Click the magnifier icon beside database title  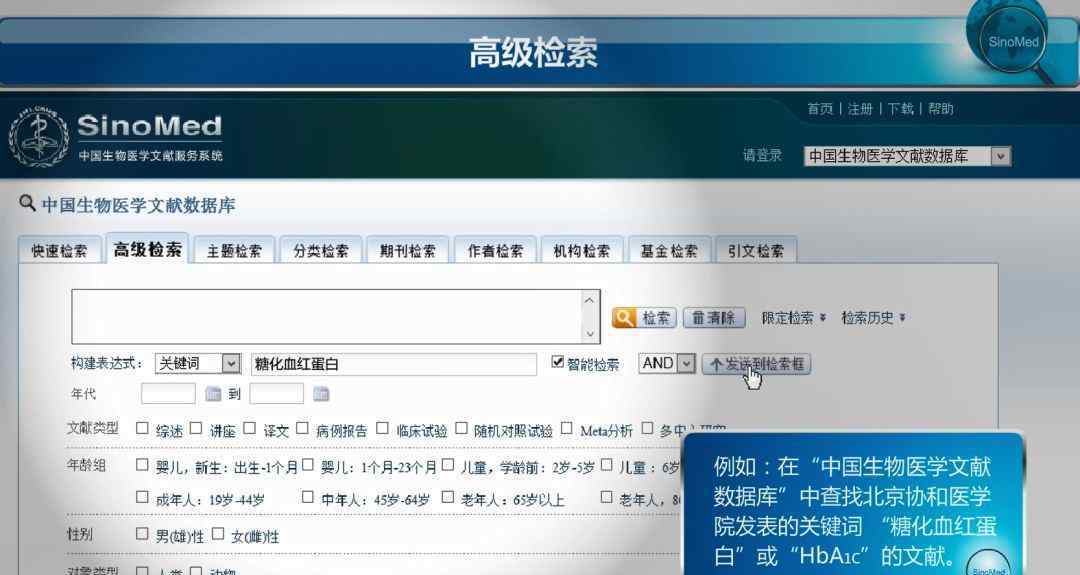[27, 203]
